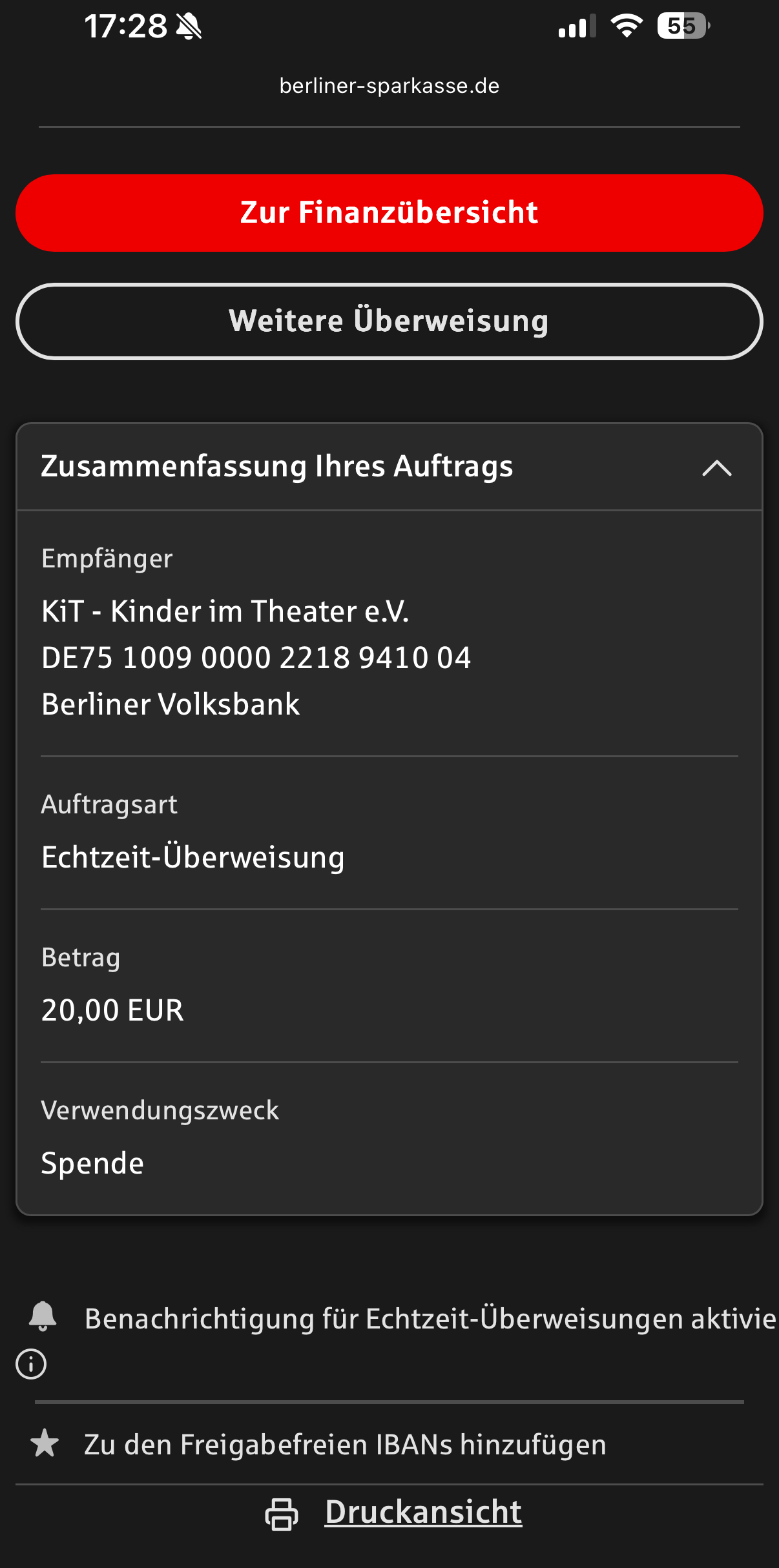The width and height of the screenshot is (779, 1568).
Task: Start a Weitere Überweisung
Action: 389,321
